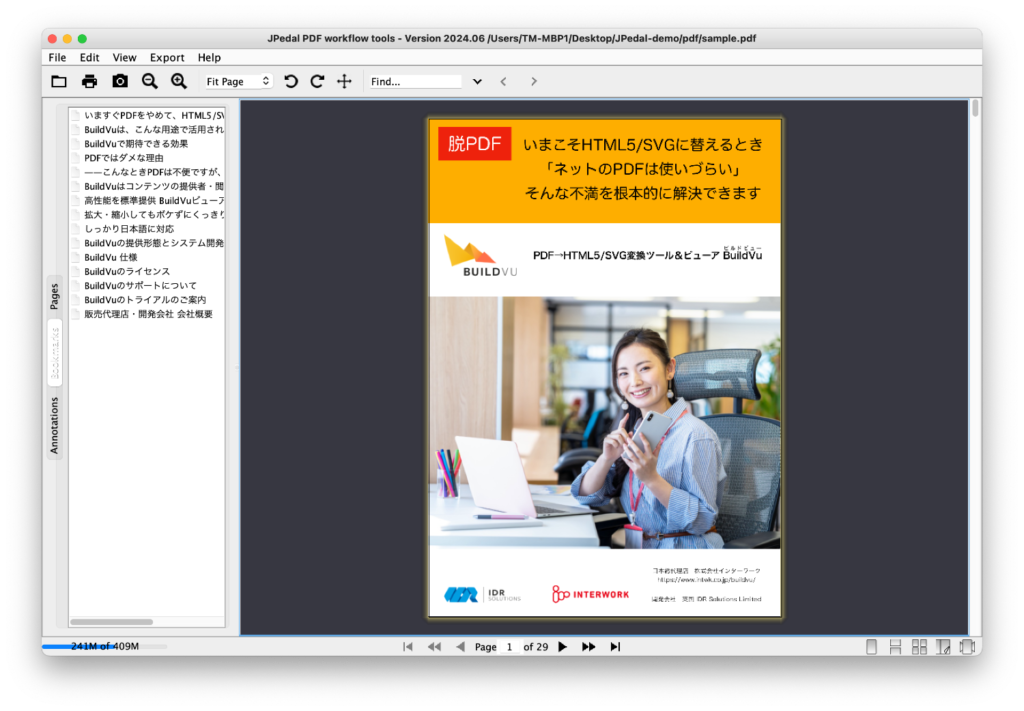Open the Export menu
The height and width of the screenshot is (711, 1024).
167,57
